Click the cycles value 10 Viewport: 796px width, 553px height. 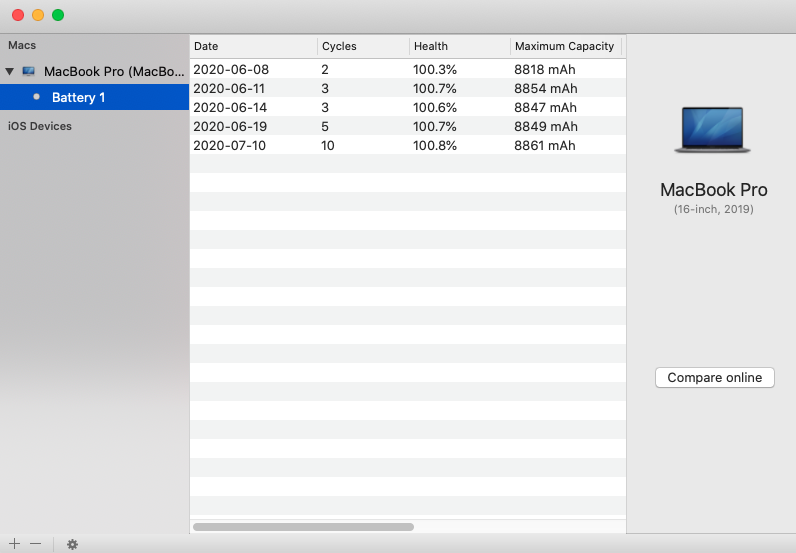[327, 146]
